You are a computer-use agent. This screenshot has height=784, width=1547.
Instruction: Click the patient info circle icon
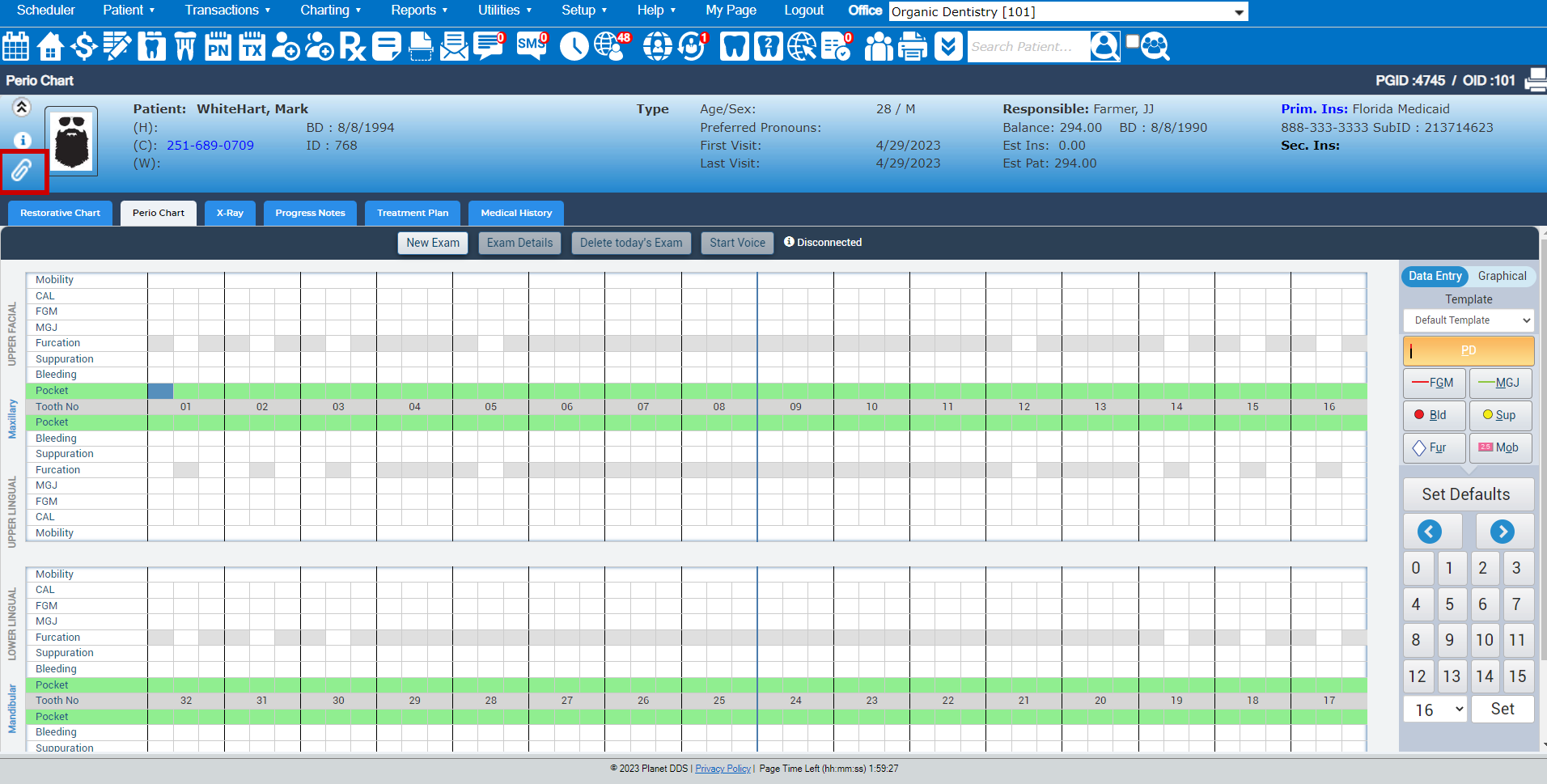point(23,140)
